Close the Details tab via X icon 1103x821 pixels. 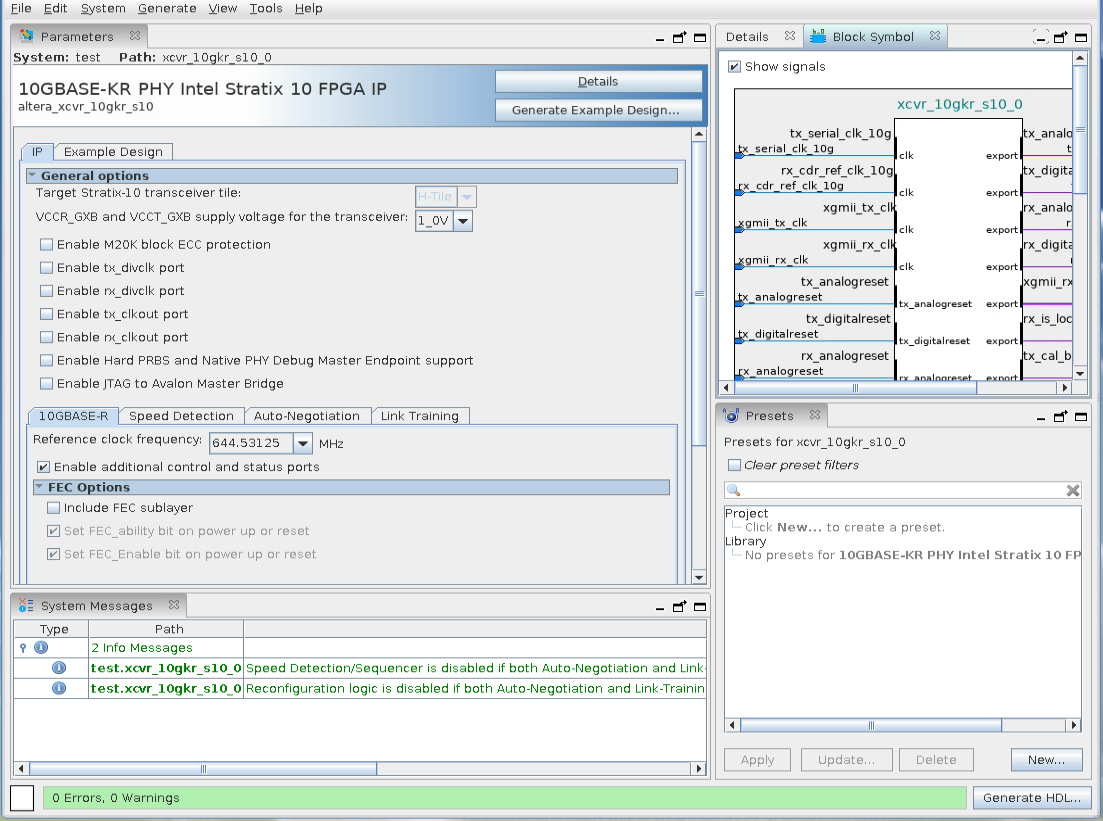[789, 35]
